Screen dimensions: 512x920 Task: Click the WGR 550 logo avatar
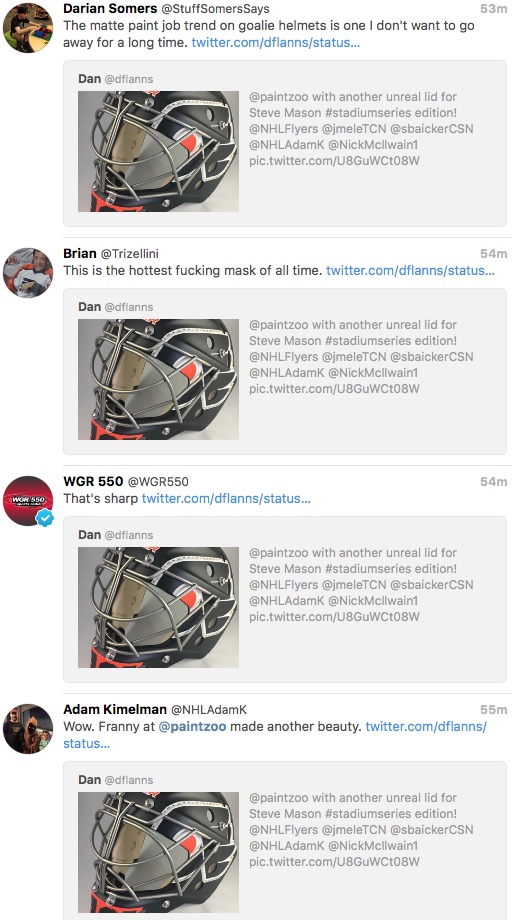28,500
